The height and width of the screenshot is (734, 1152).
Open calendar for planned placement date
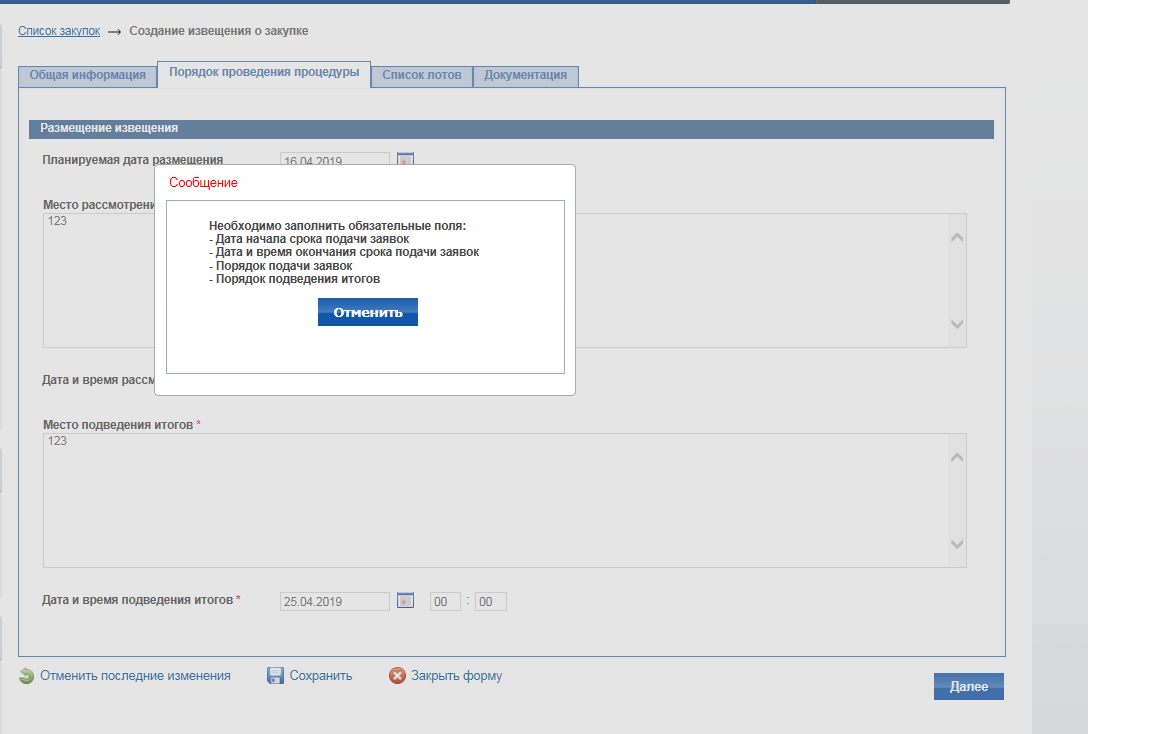pos(405,159)
